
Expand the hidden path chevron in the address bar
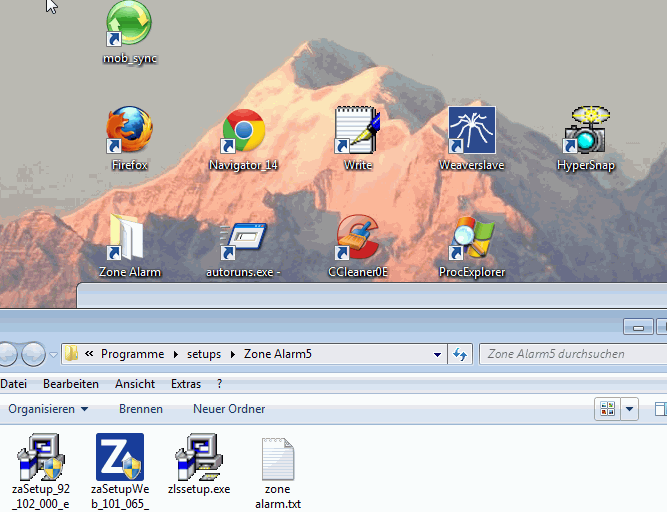tap(89, 354)
